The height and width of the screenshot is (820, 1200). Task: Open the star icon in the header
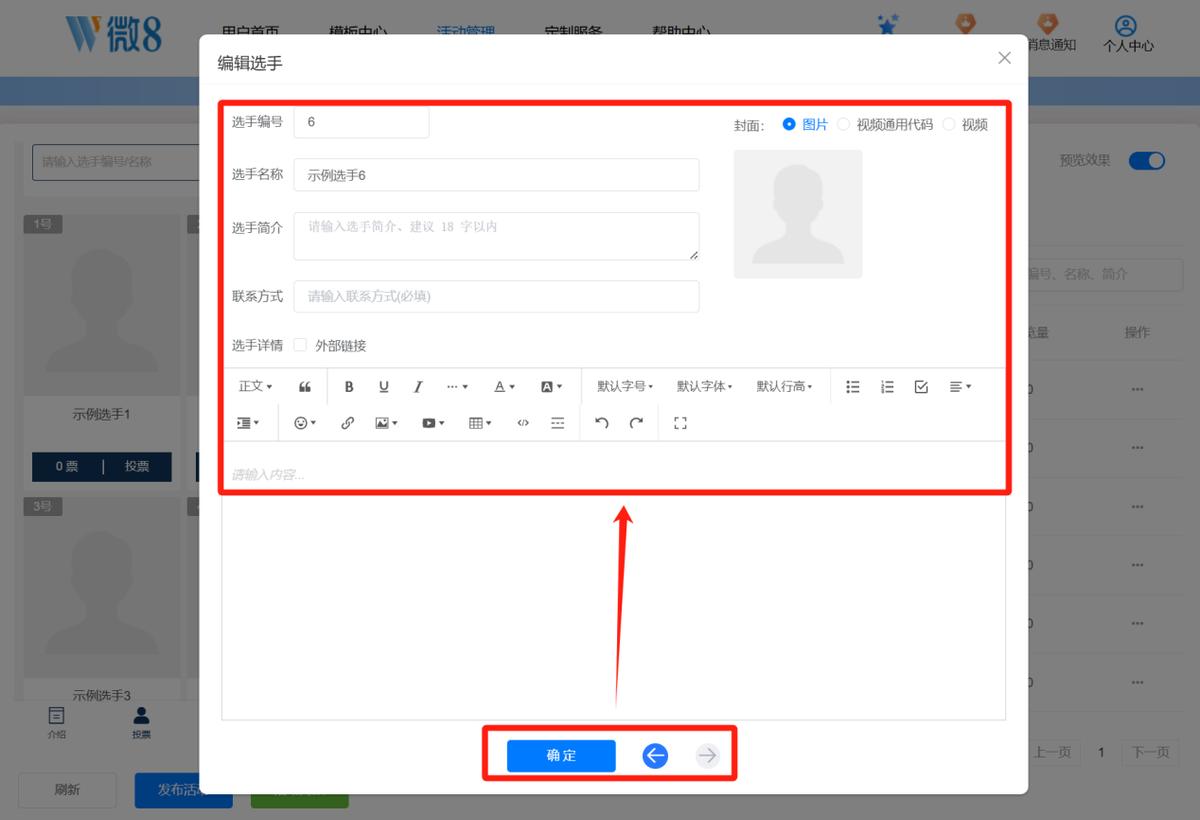(x=887, y=25)
